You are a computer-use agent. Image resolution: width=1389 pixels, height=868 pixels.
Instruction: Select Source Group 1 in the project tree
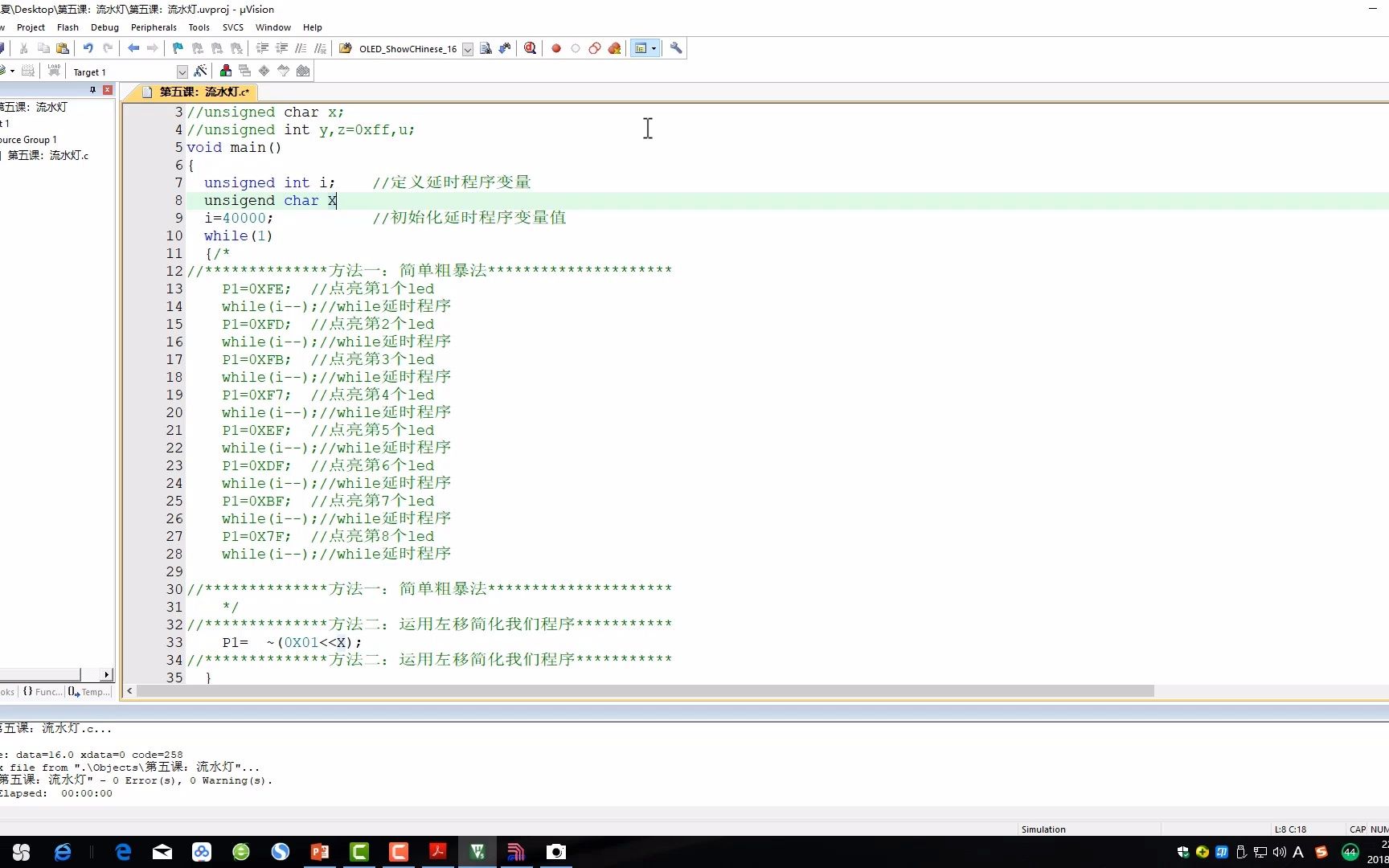29,140
